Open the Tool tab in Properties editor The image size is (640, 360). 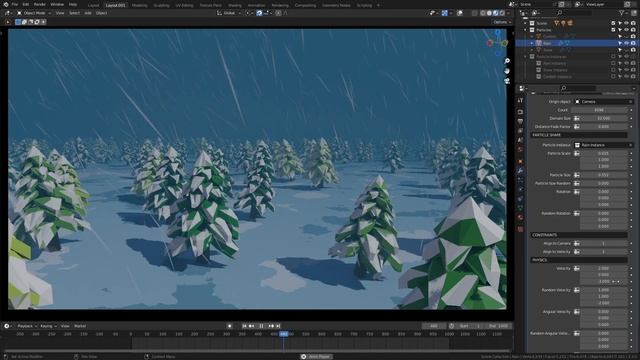pos(520,100)
